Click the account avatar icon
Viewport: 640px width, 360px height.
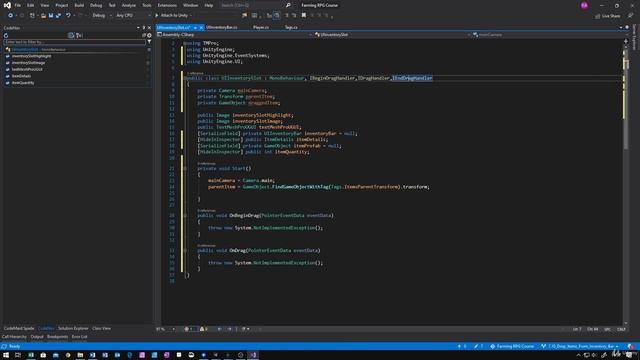584,5
